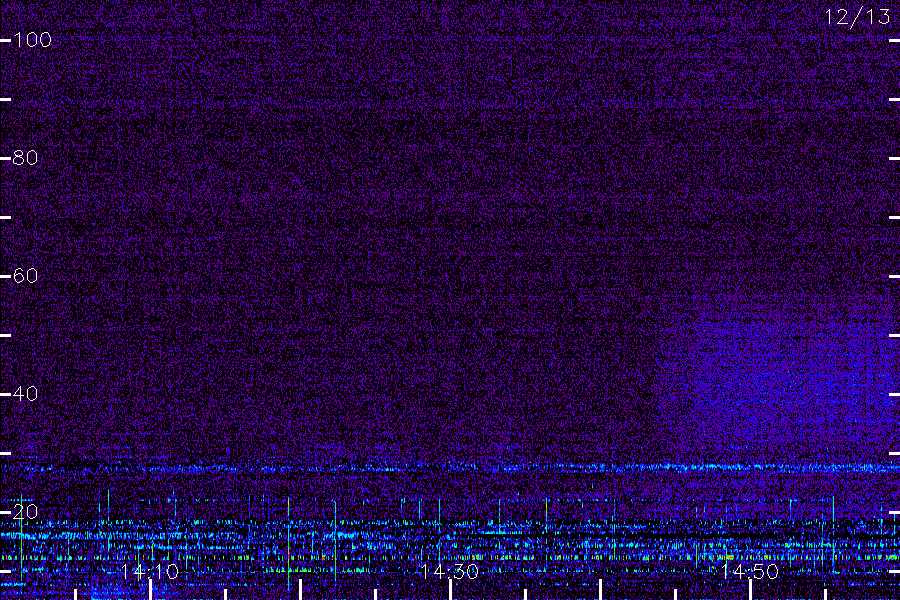Click the 20 frequency axis label
This screenshot has width=900, height=600.
click(25, 512)
